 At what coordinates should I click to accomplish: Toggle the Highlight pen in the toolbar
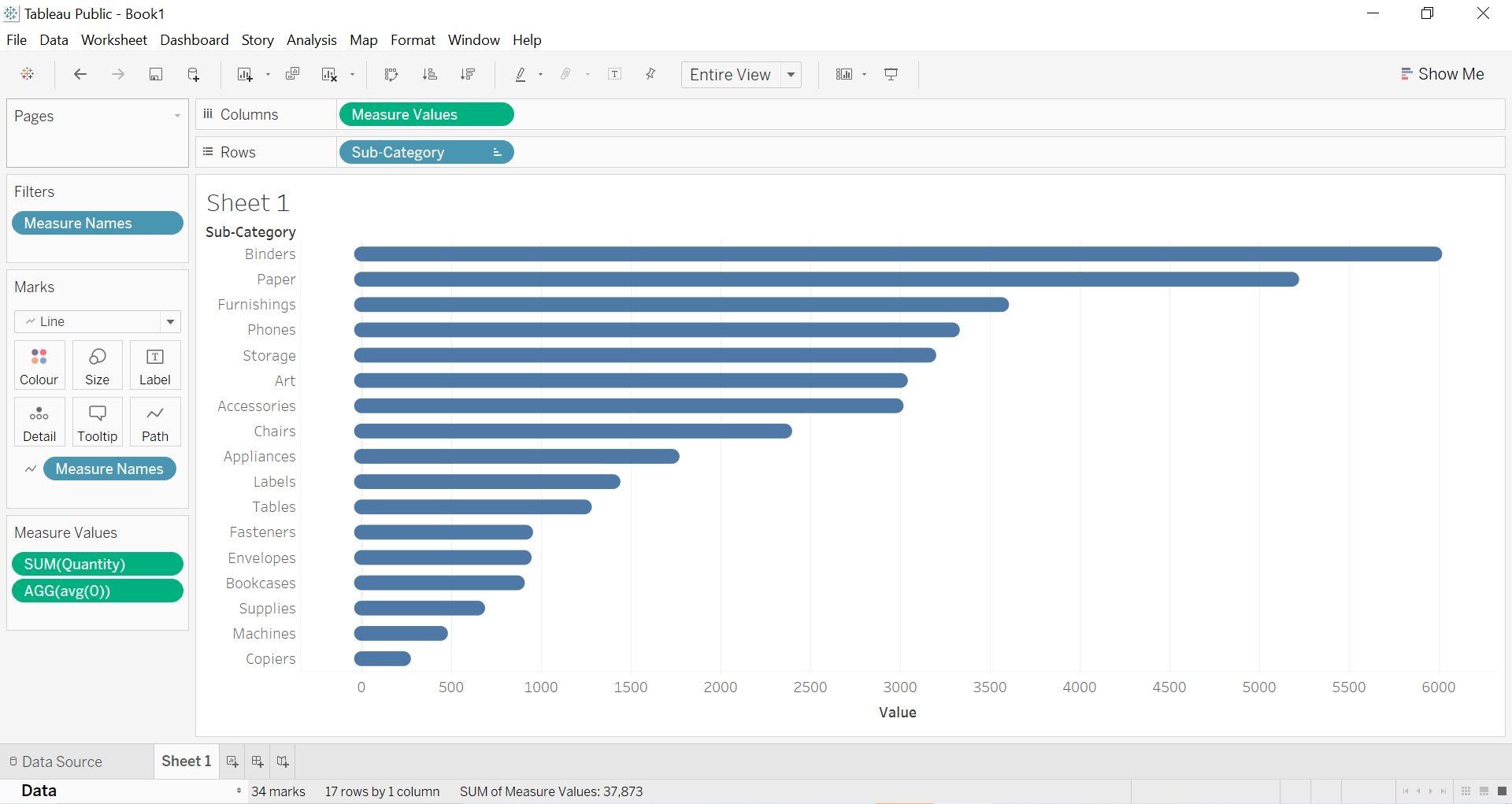point(521,74)
